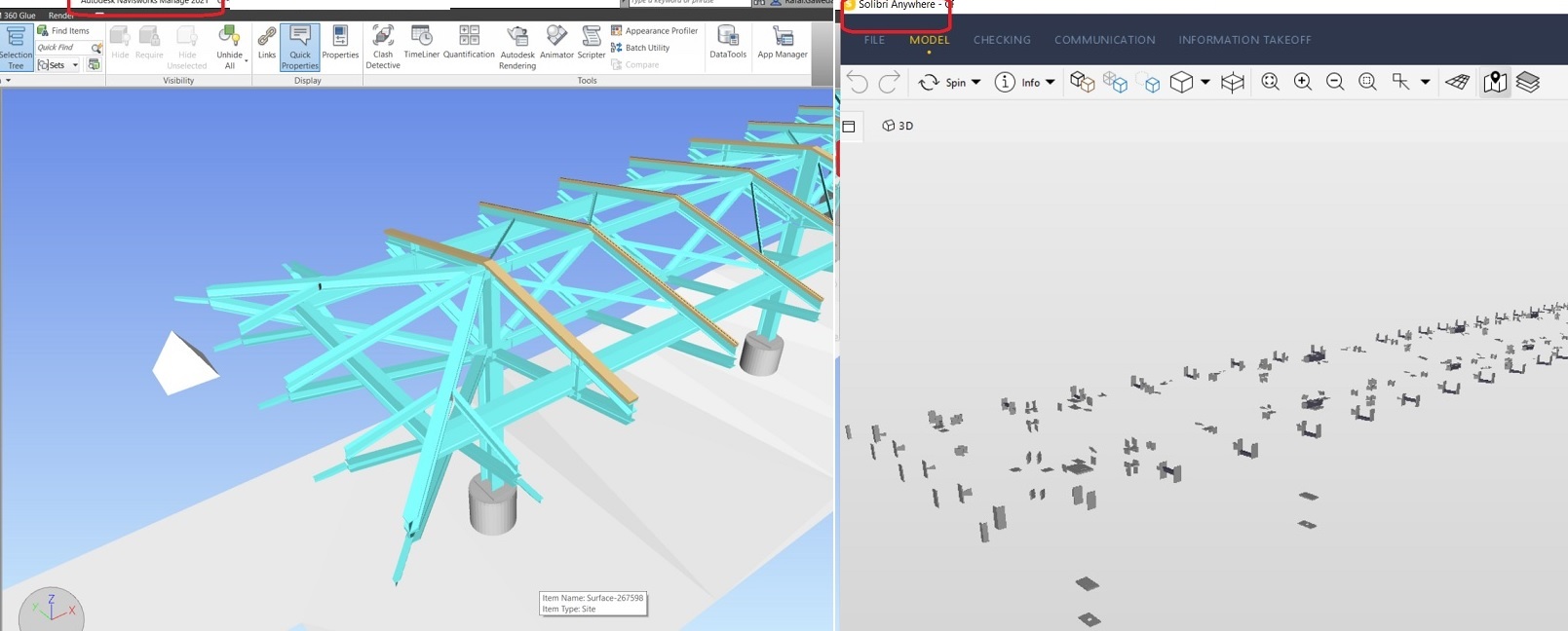
Task: Open COMMUNICATION tab in Solibri
Action: click(x=1104, y=40)
